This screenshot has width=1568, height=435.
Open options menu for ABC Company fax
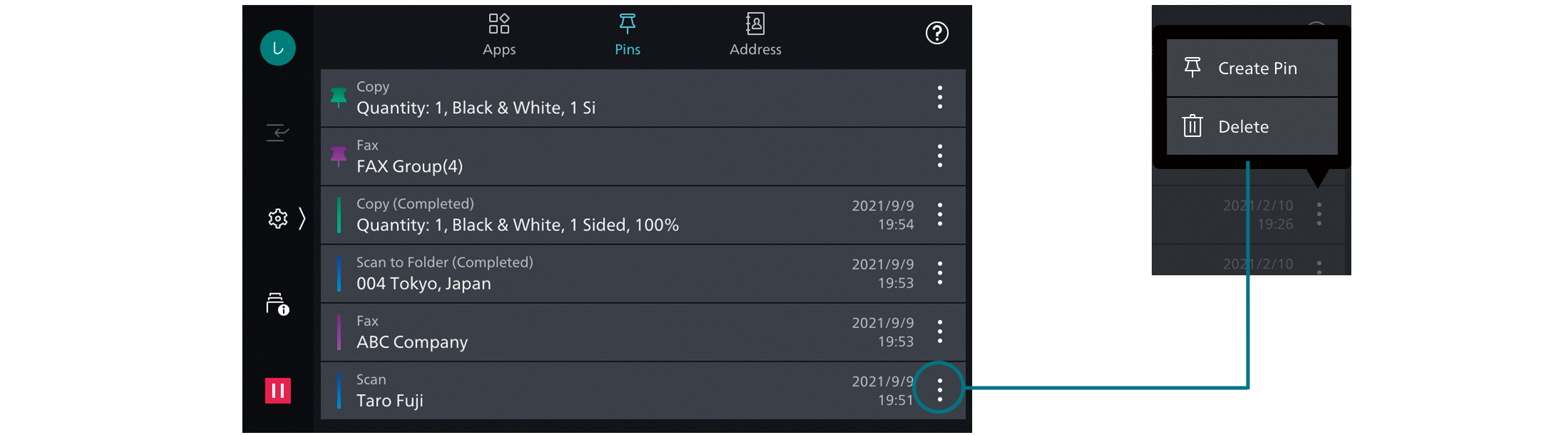tap(939, 331)
